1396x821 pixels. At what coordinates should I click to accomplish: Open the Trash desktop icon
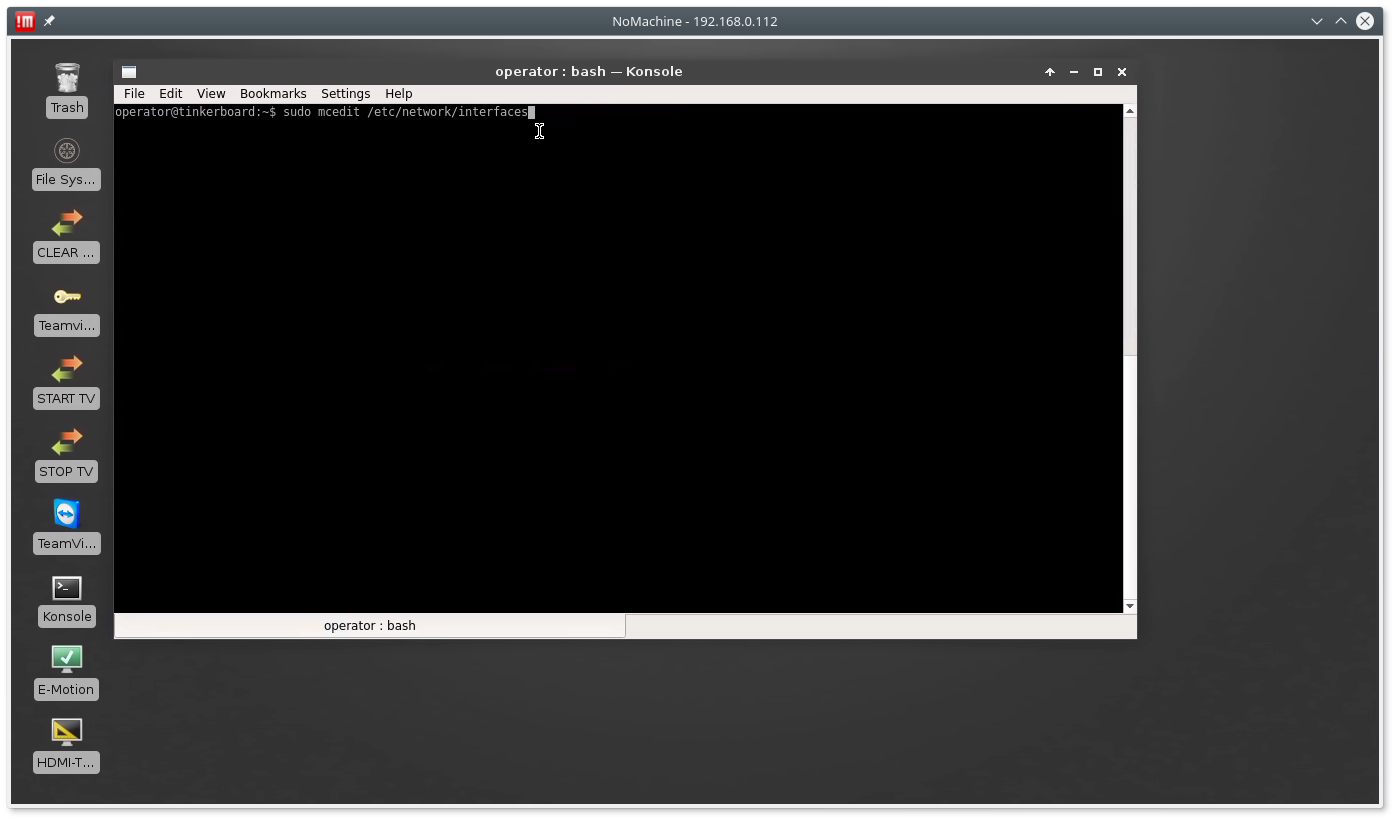(x=67, y=78)
